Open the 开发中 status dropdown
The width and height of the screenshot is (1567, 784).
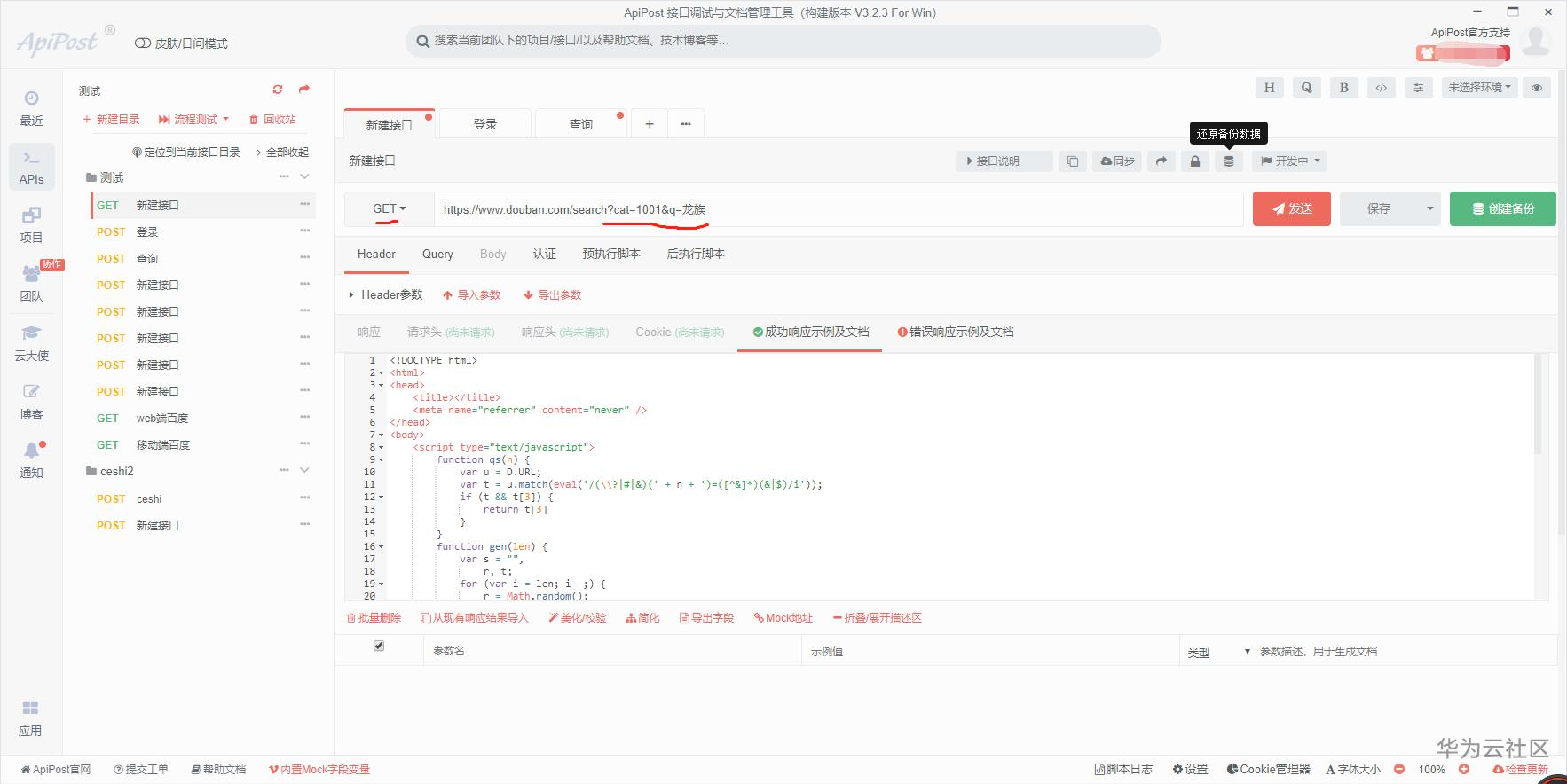(1290, 161)
